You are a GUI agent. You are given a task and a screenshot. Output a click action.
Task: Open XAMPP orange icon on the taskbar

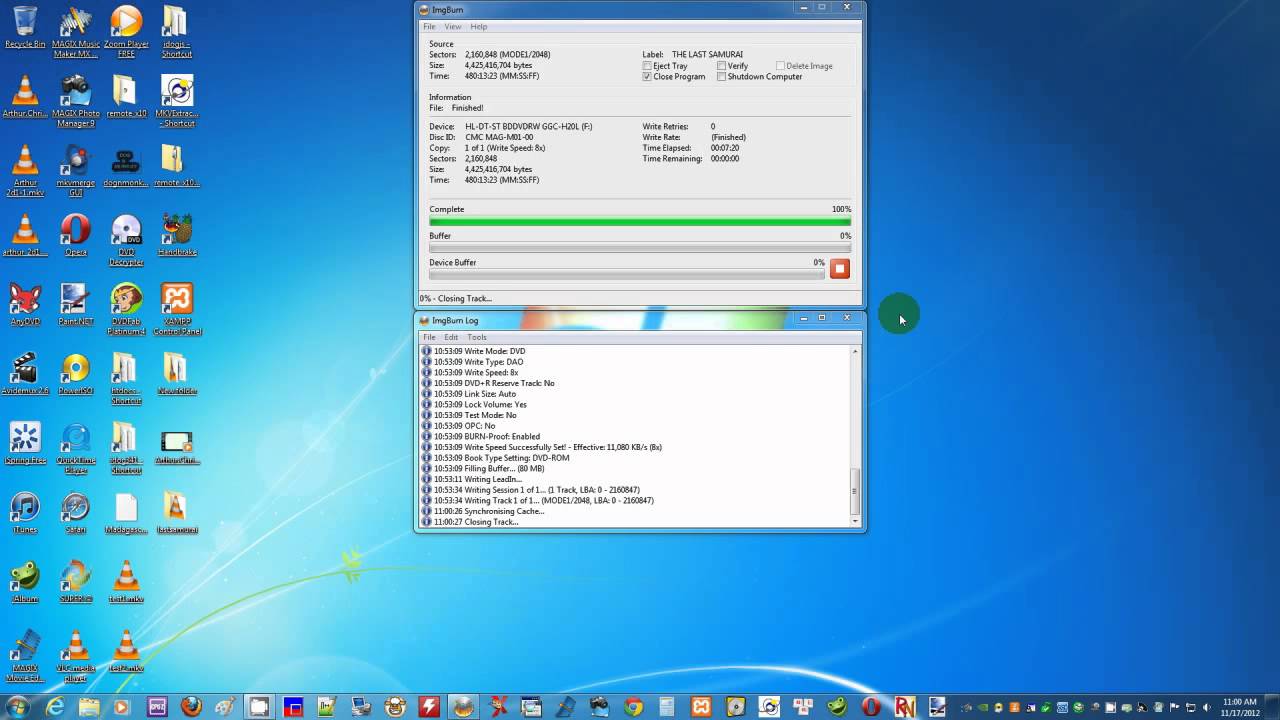pyautogui.click(x=701, y=707)
